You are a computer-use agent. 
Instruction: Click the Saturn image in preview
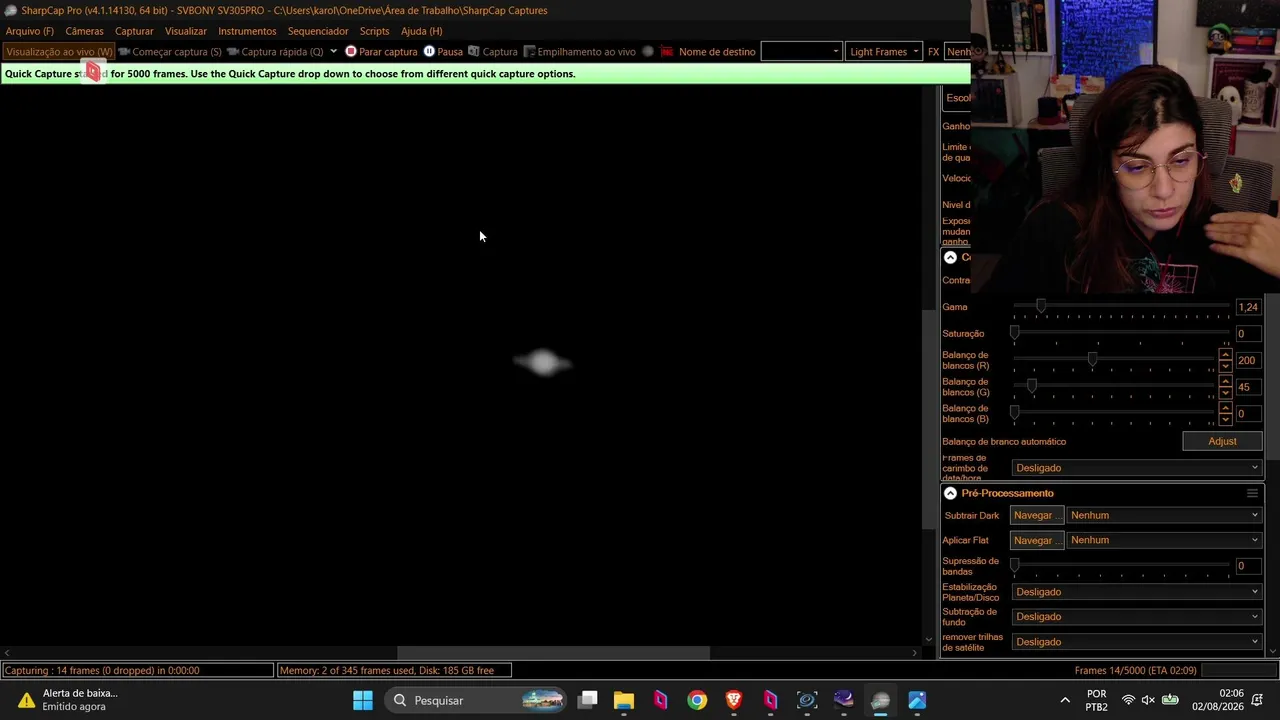[542, 362]
